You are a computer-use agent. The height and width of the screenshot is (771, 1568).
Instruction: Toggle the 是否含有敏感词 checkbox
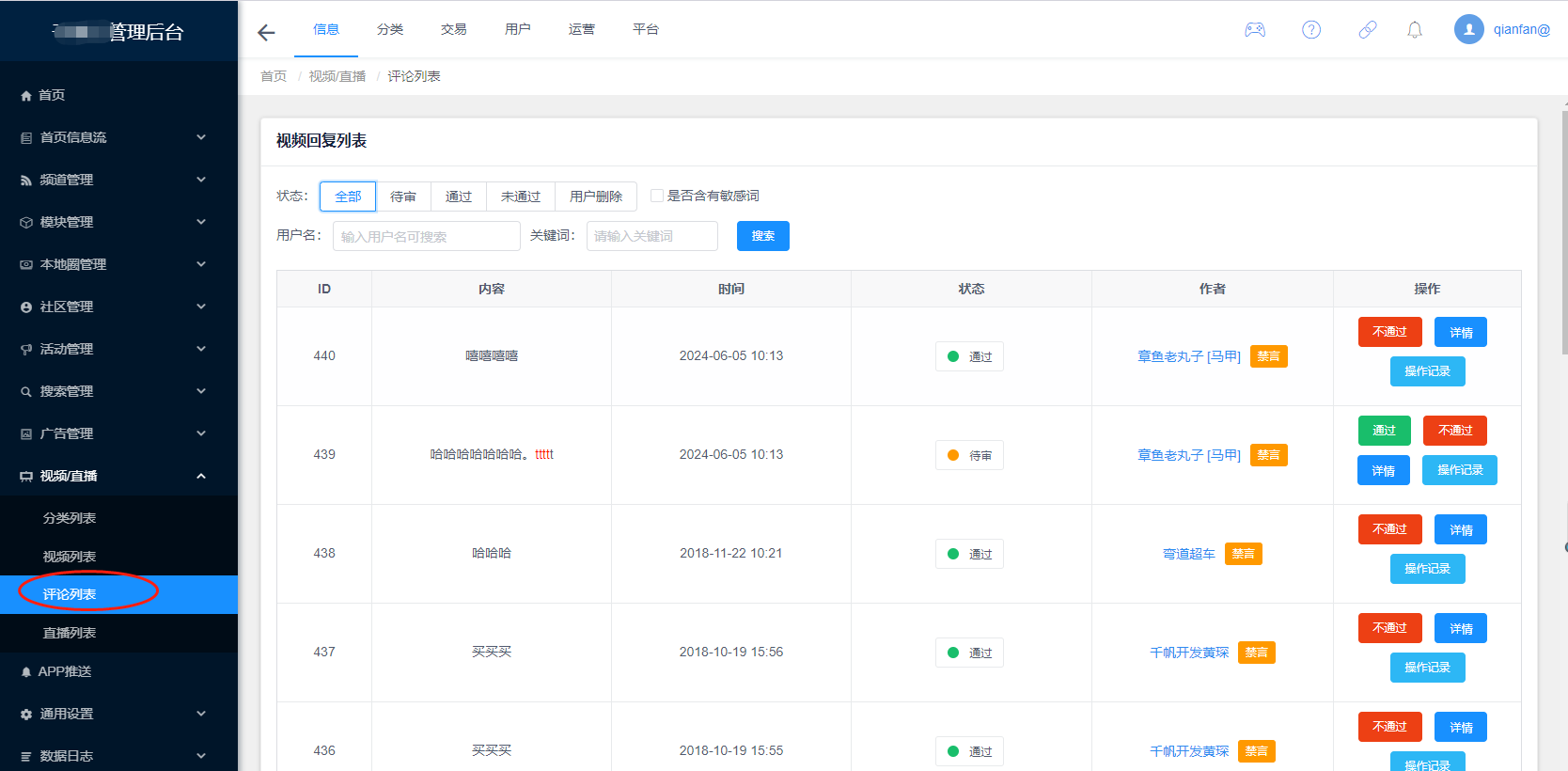click(x=657, y=196)
